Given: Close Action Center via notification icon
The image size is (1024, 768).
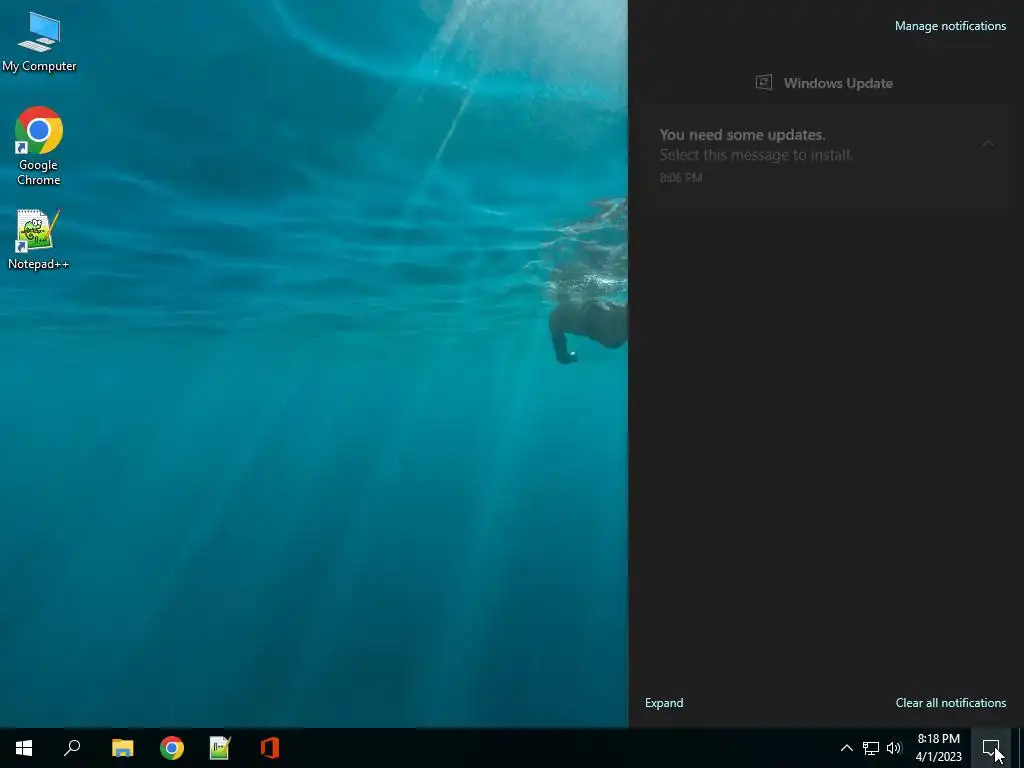Looking at the screenshot, I should point(991,748).
